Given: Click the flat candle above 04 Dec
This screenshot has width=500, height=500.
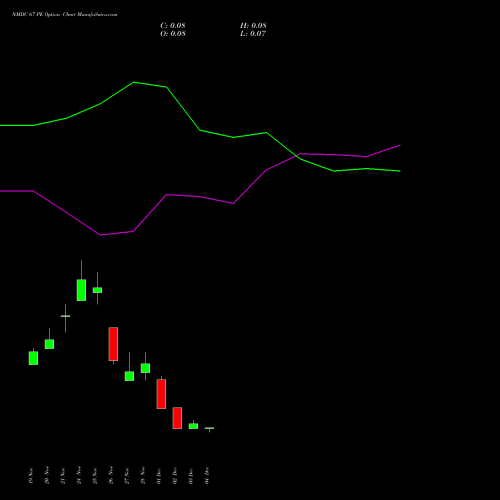Looking at the screenshot, I should [209, 428].
